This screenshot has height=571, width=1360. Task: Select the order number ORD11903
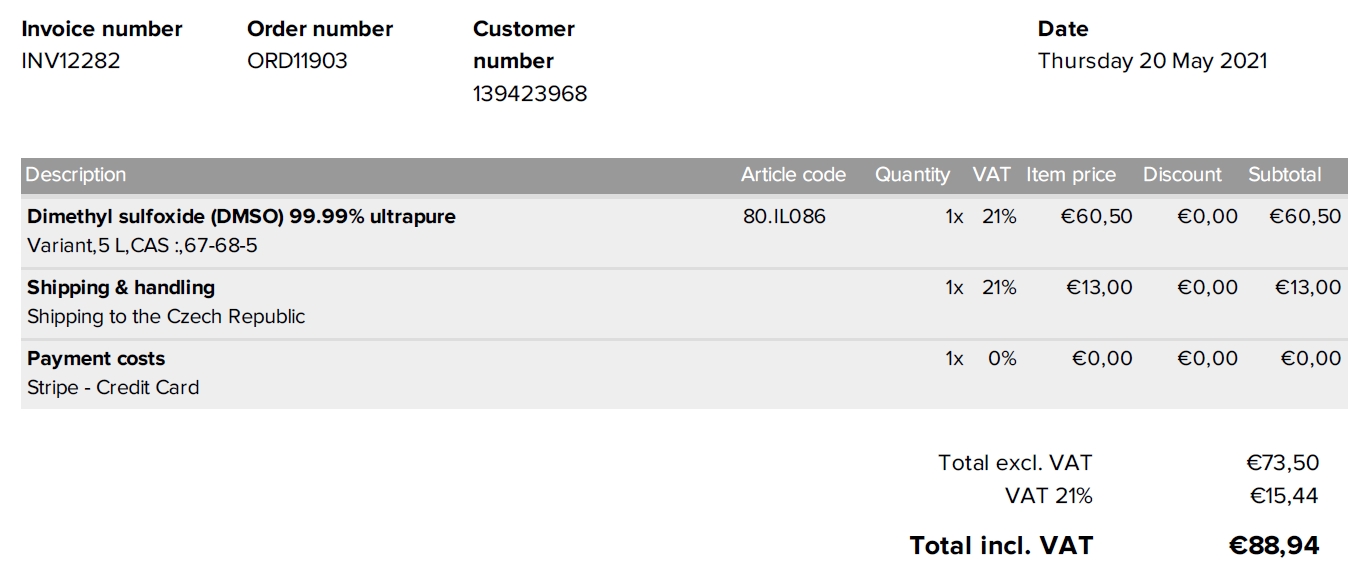(x=297, y=61)
